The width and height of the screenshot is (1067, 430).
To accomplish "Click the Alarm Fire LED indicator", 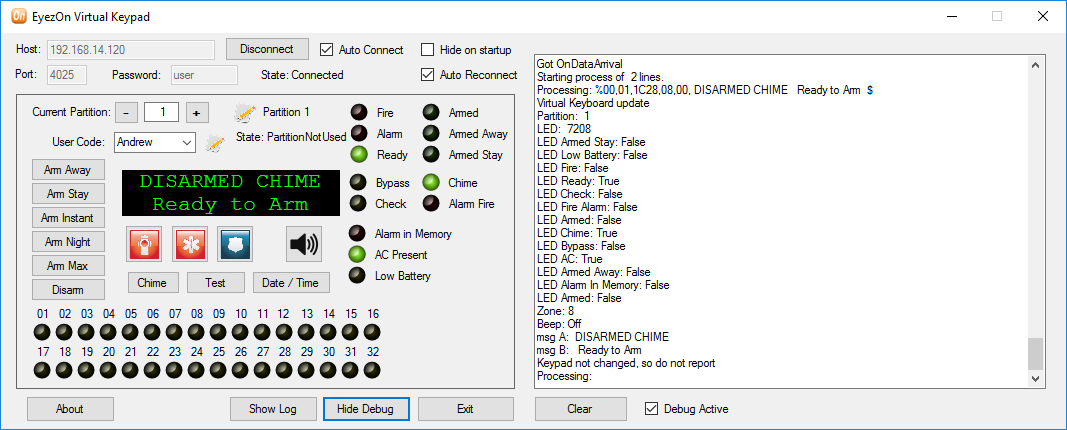I will pos(431,203).
